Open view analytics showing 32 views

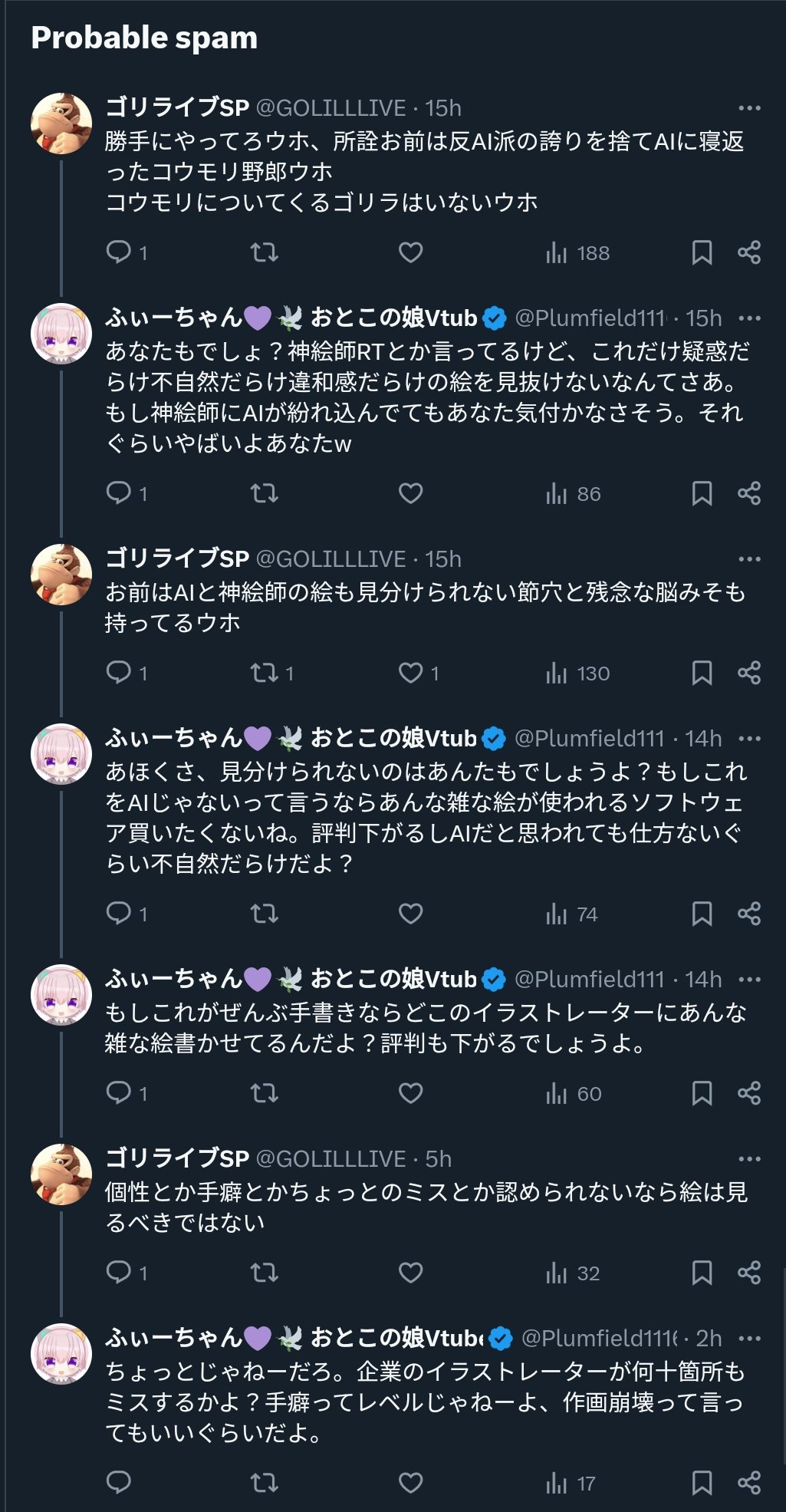click(573, 1273)
